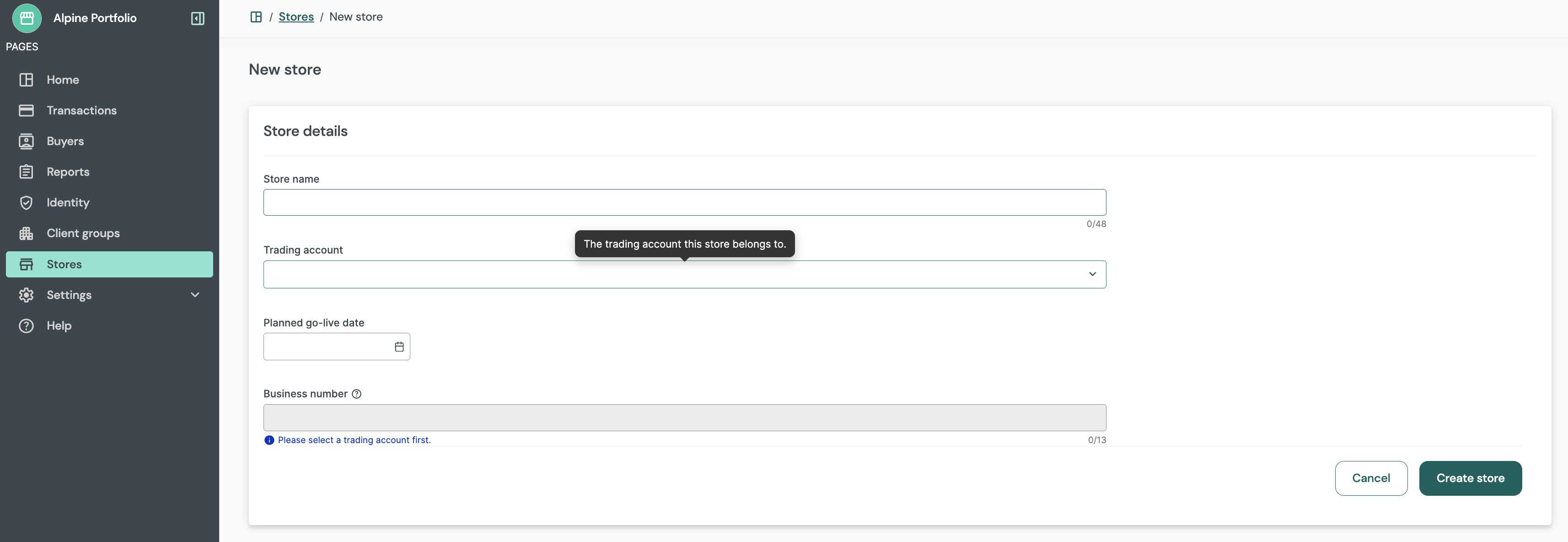Select Home in the sidebar
Screen dimensions: 1568x542
pos(63,79)
